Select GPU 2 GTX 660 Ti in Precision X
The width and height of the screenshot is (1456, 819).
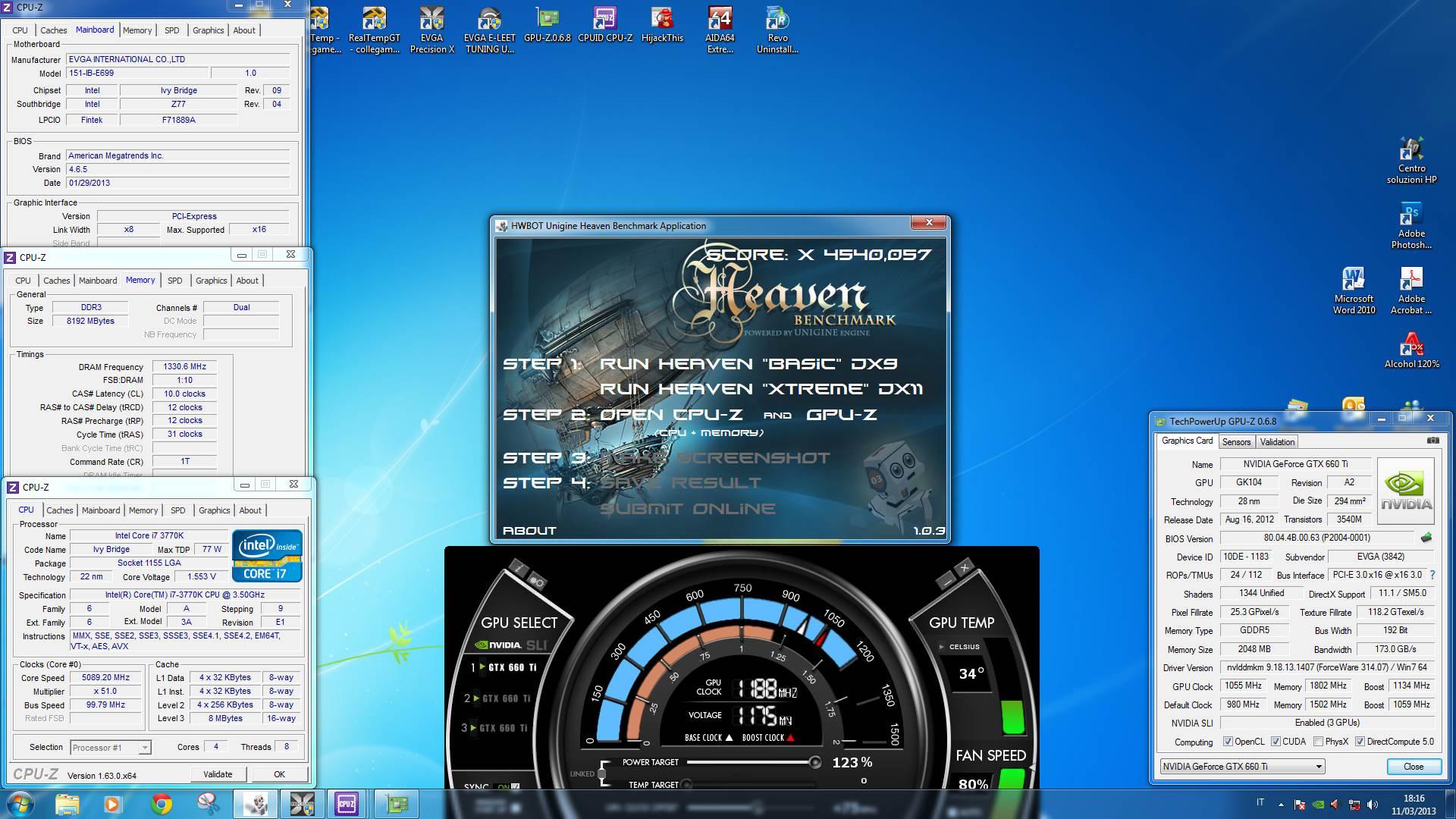(497, 698)
